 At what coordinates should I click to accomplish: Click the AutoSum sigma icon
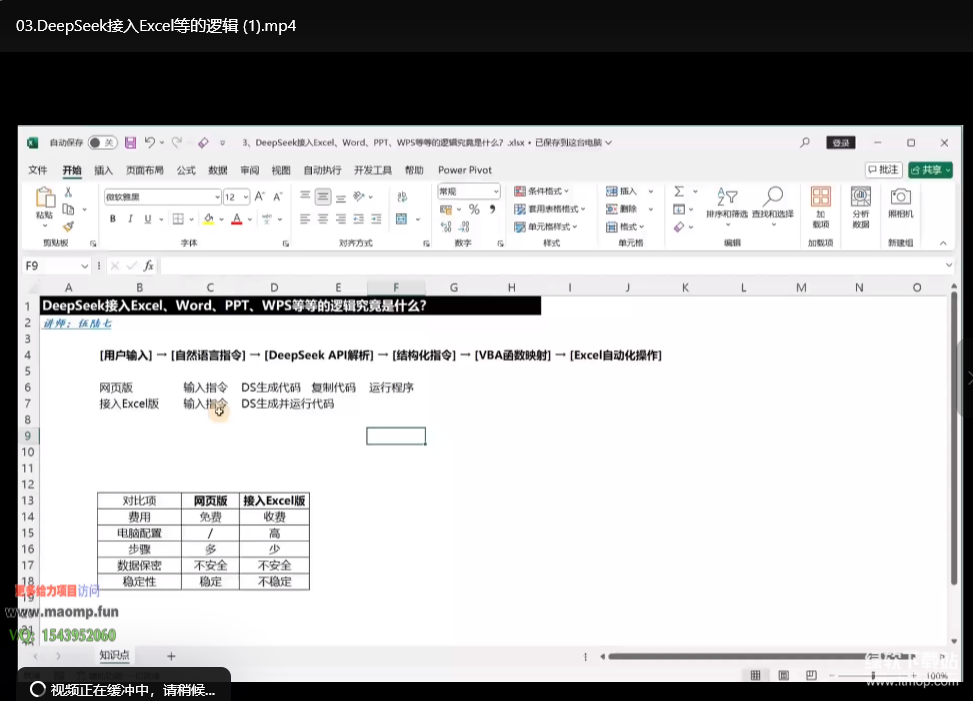(679, 192)
